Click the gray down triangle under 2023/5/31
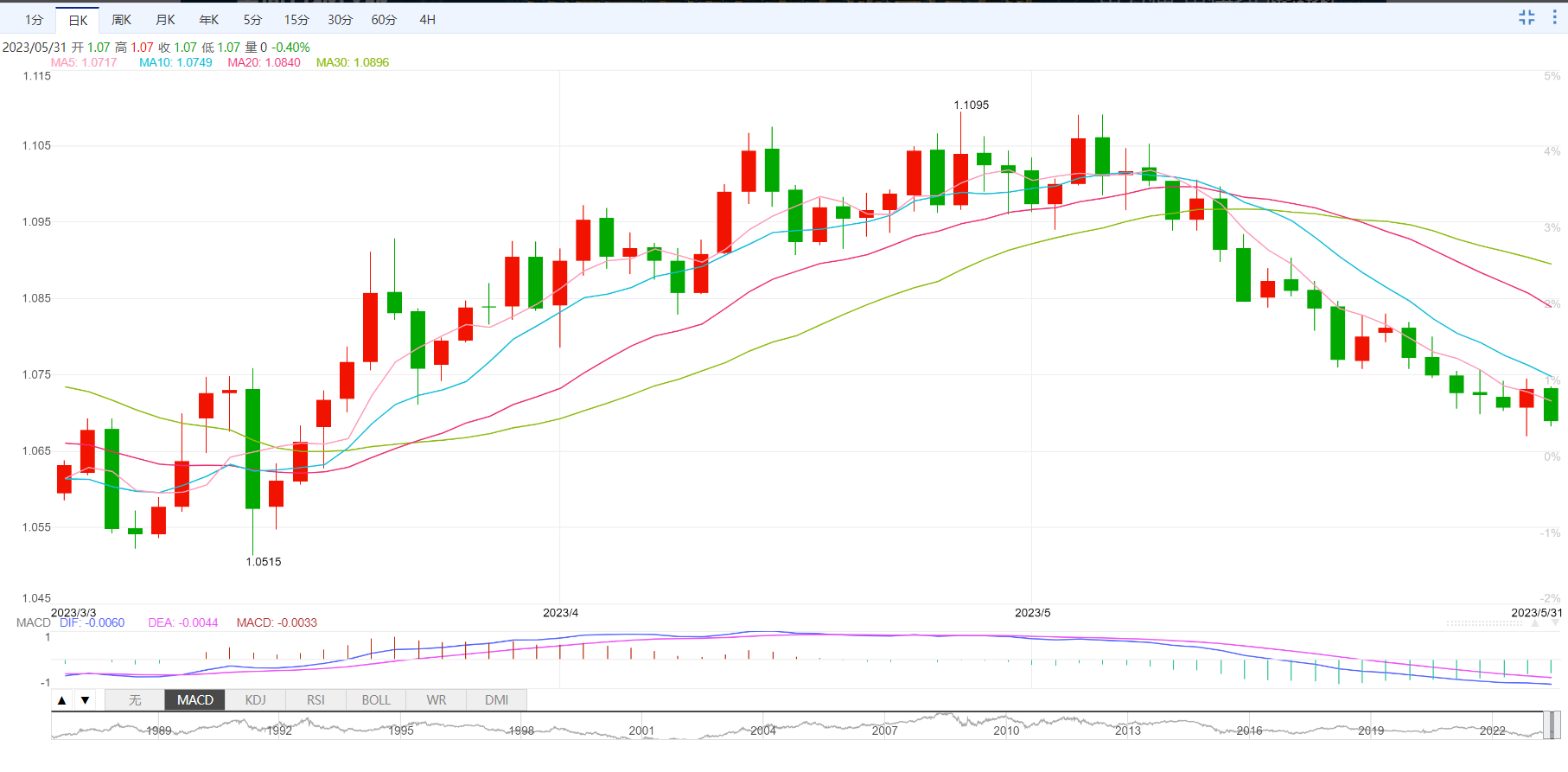The image size is (1568, 772). point(1556,623)
